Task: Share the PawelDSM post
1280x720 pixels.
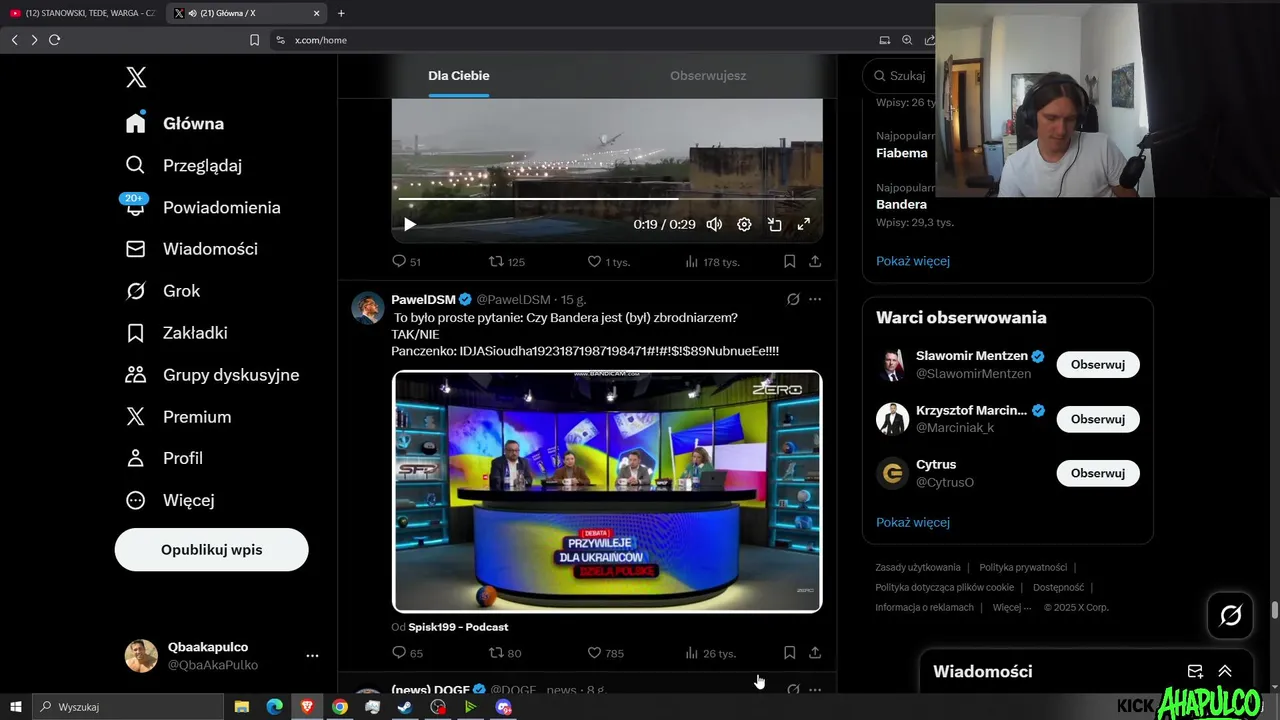Action: (815, 653)
